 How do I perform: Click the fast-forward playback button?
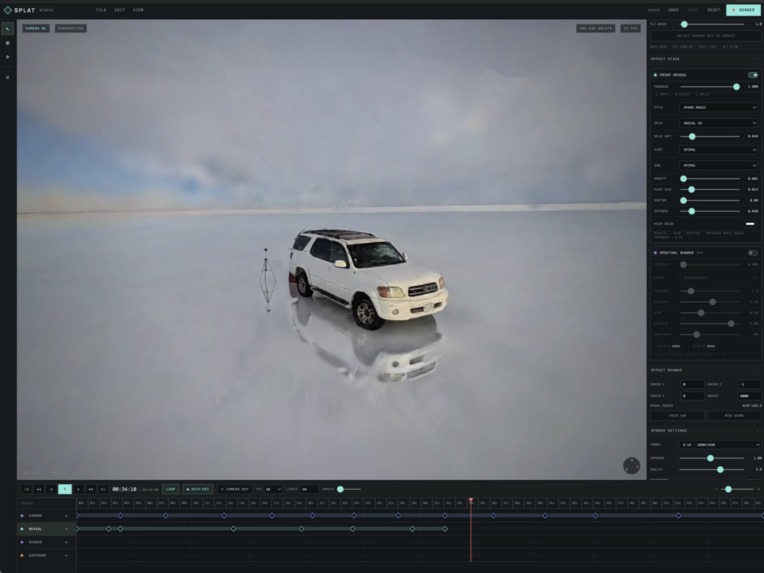[x=91, y=489]
